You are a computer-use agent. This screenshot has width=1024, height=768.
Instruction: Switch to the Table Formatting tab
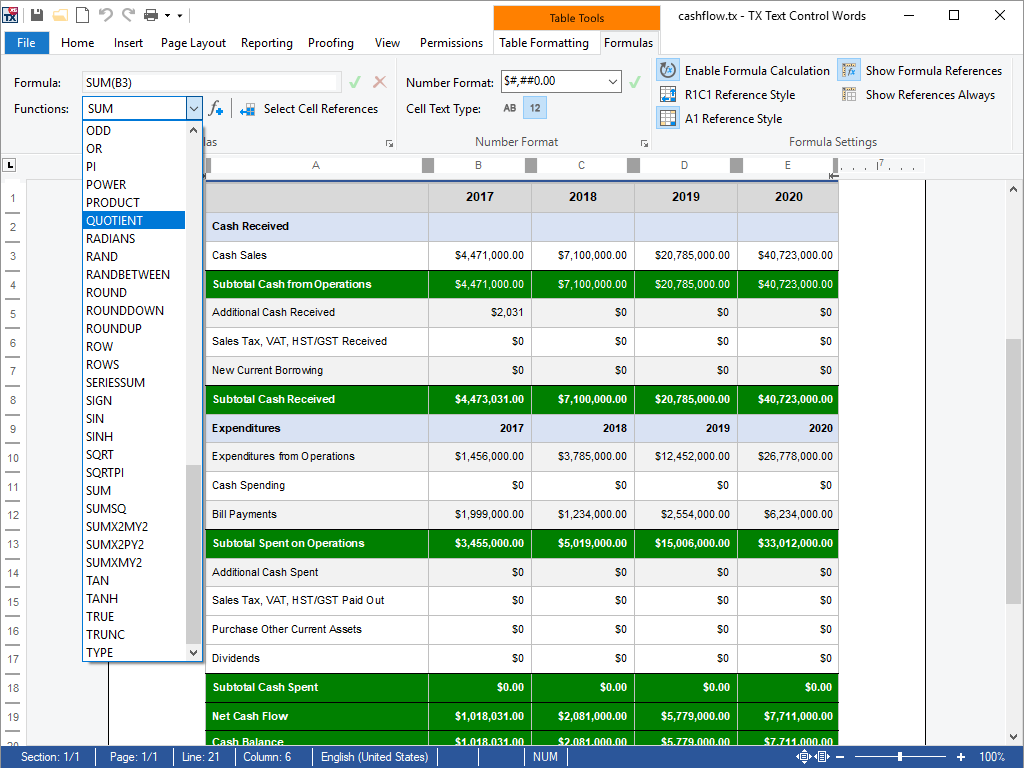(x=544, y=43)
